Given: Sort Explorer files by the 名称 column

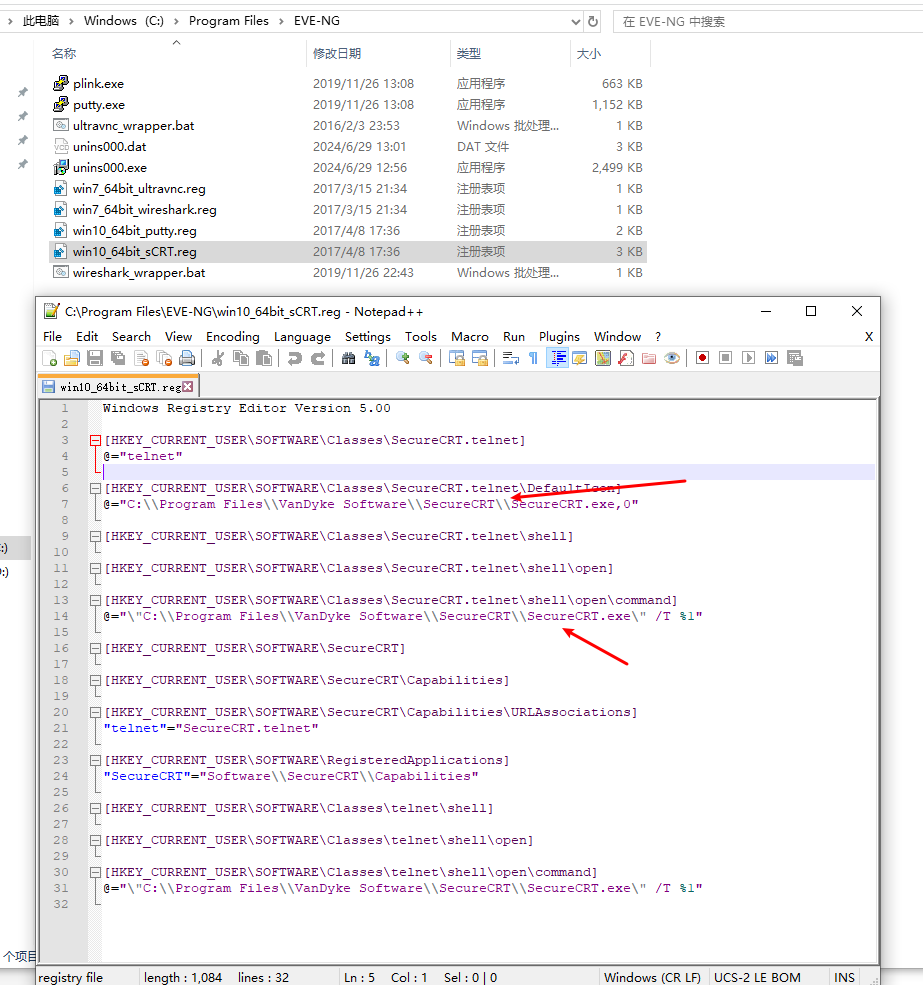Looking at the screenshot, I should tap(63, 54).
